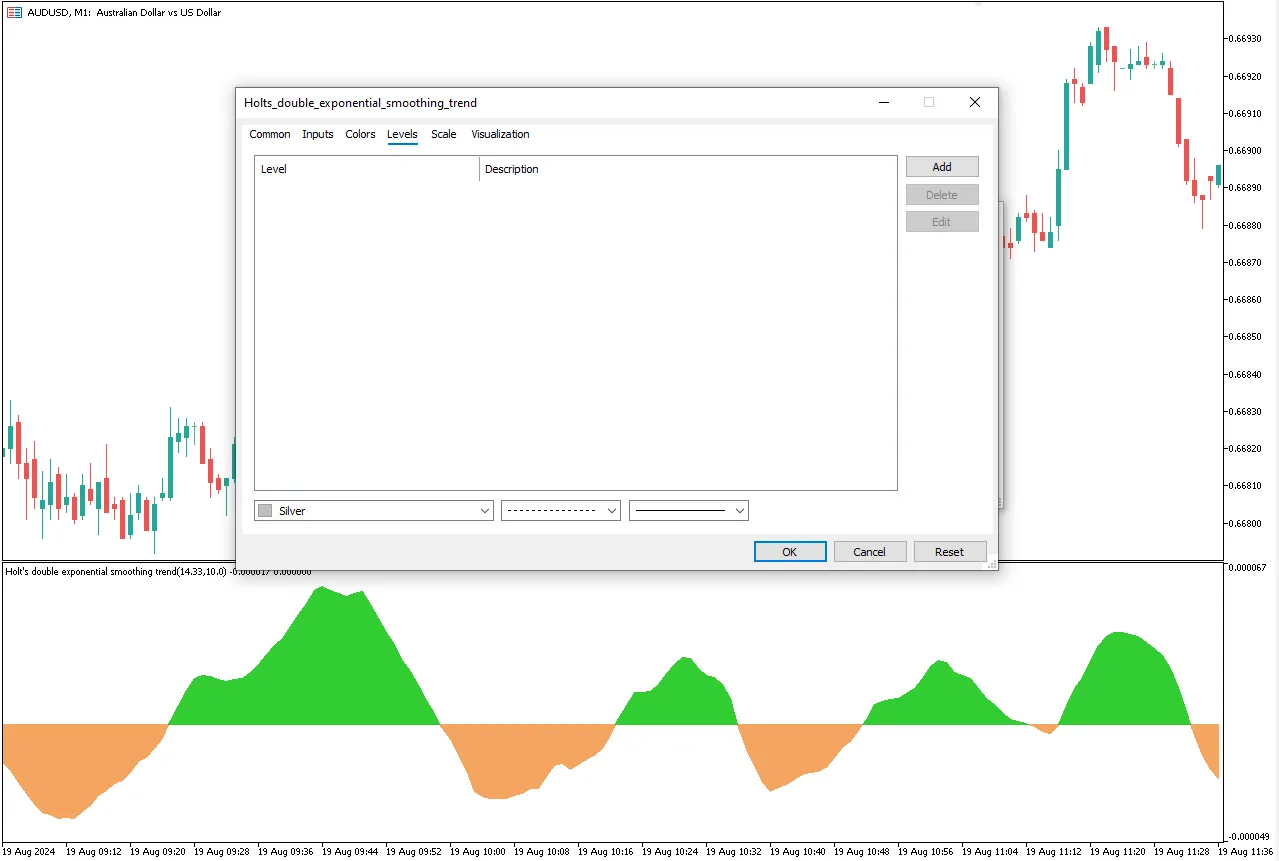Click the Silver color swatch square
Viewport: 1279px width, 861px height.
pos(265,511)
